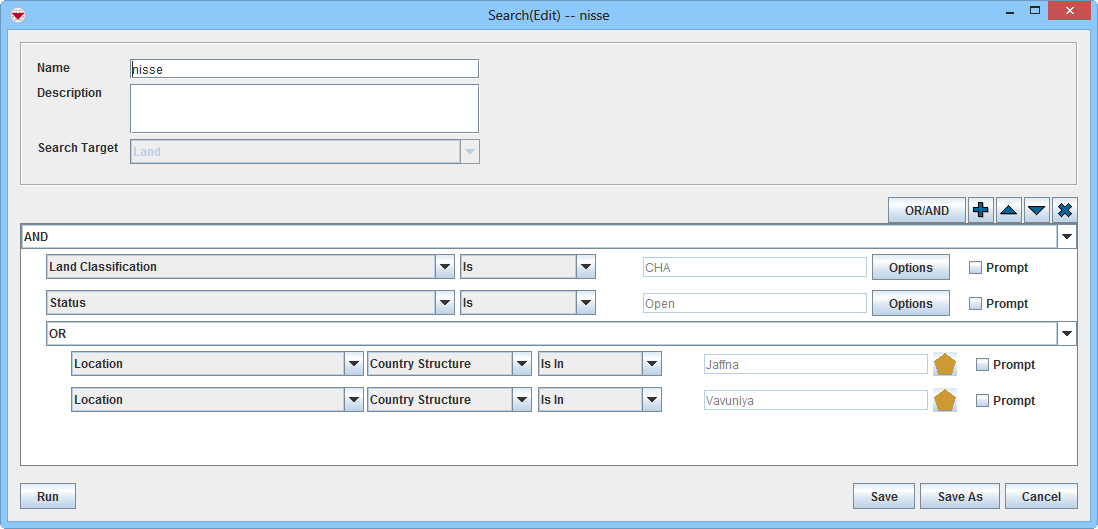Click the application icon in title bar
The height and width of the screenshot is (529, 1098).
pyautogui.click(x=17, y=14)
